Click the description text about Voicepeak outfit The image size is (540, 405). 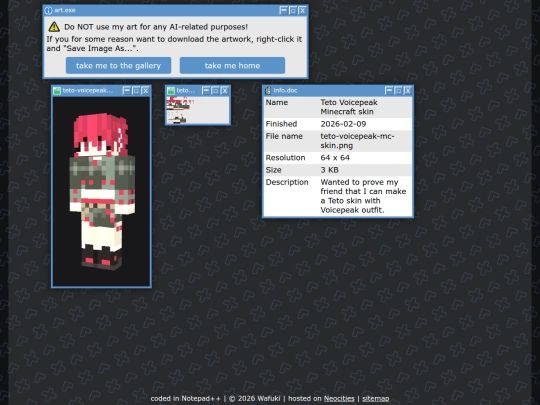(363, 196)
